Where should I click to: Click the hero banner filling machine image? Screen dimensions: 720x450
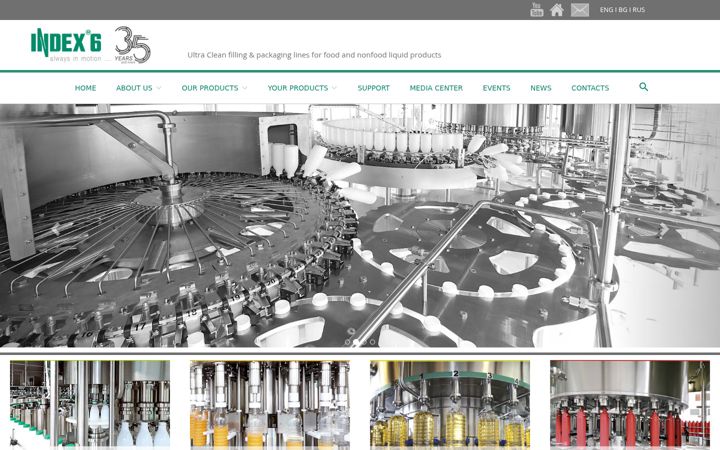click(360, 225)
